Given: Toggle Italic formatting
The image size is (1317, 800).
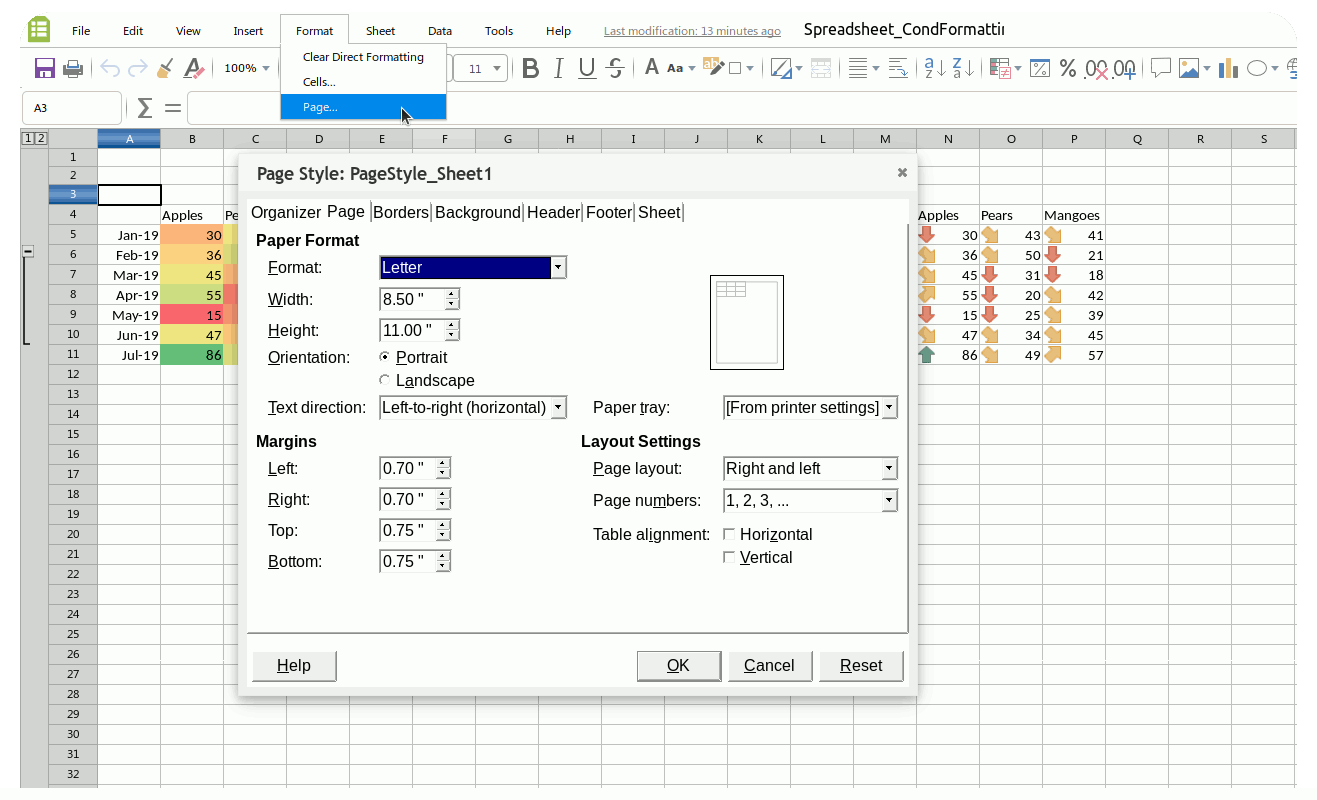Looking at the screenshot, I should click(559, 68).
